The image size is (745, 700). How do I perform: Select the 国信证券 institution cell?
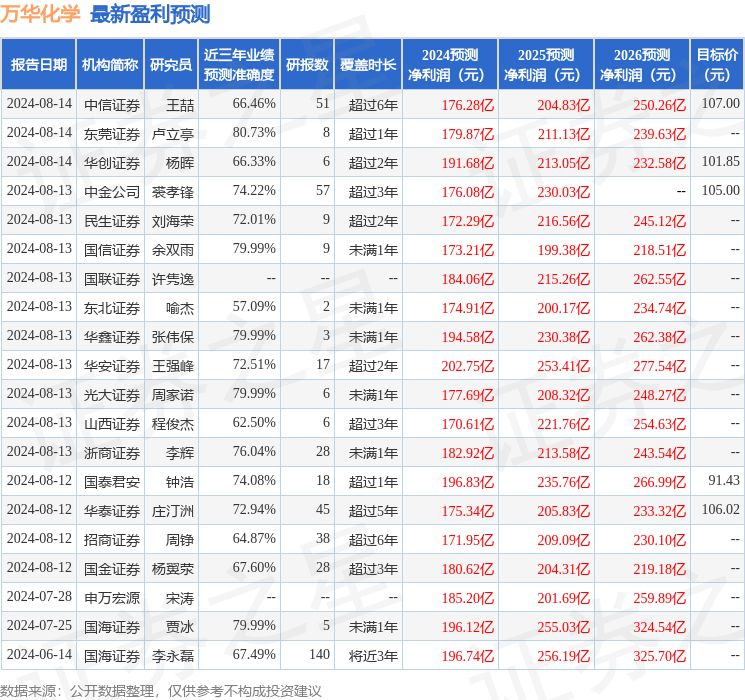(x=112, y=249)
